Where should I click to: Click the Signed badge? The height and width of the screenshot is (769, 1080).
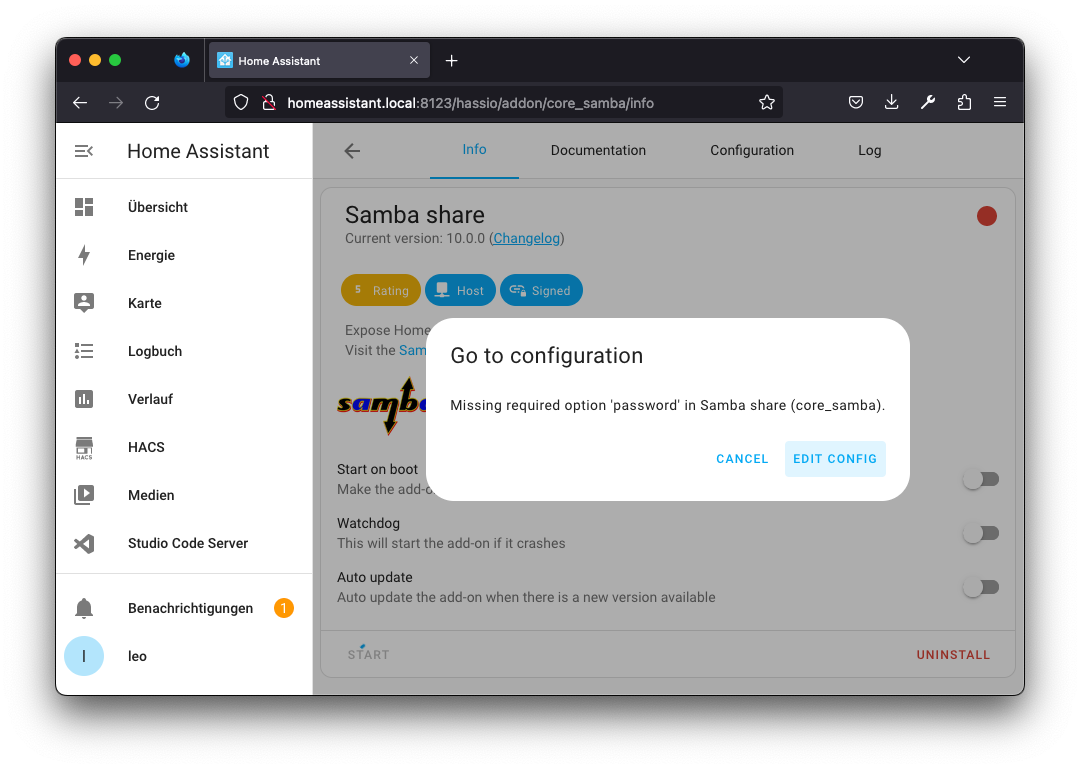coord(541,290)
